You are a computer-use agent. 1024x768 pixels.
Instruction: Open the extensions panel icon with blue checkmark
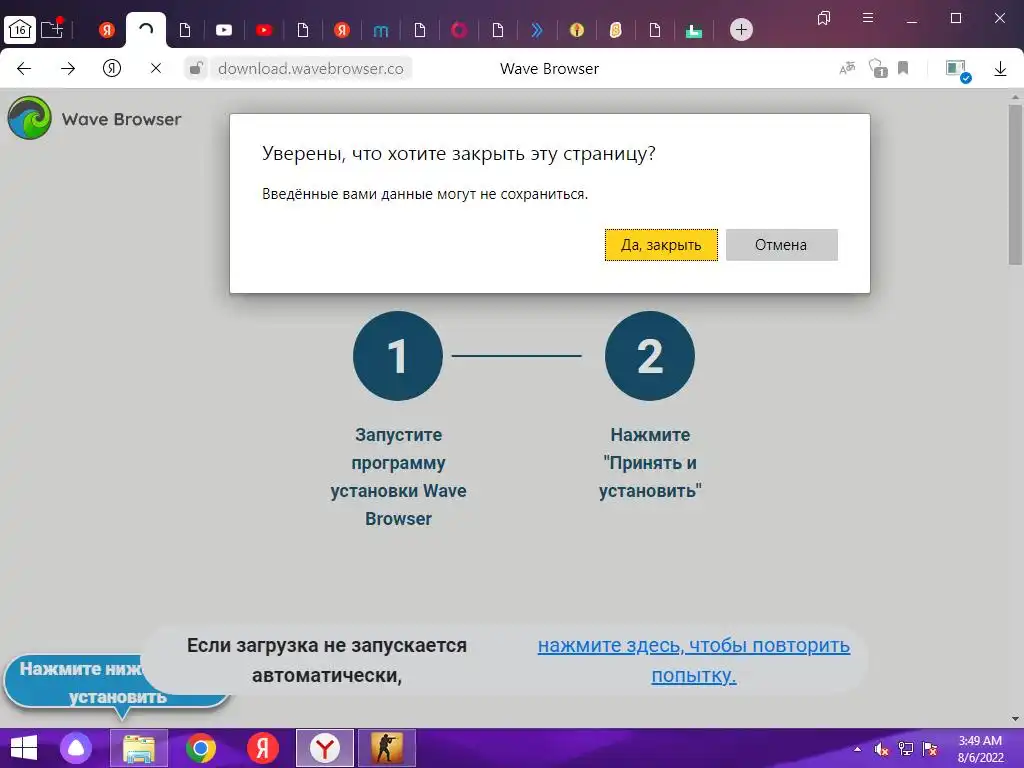(x=957, y=70)
